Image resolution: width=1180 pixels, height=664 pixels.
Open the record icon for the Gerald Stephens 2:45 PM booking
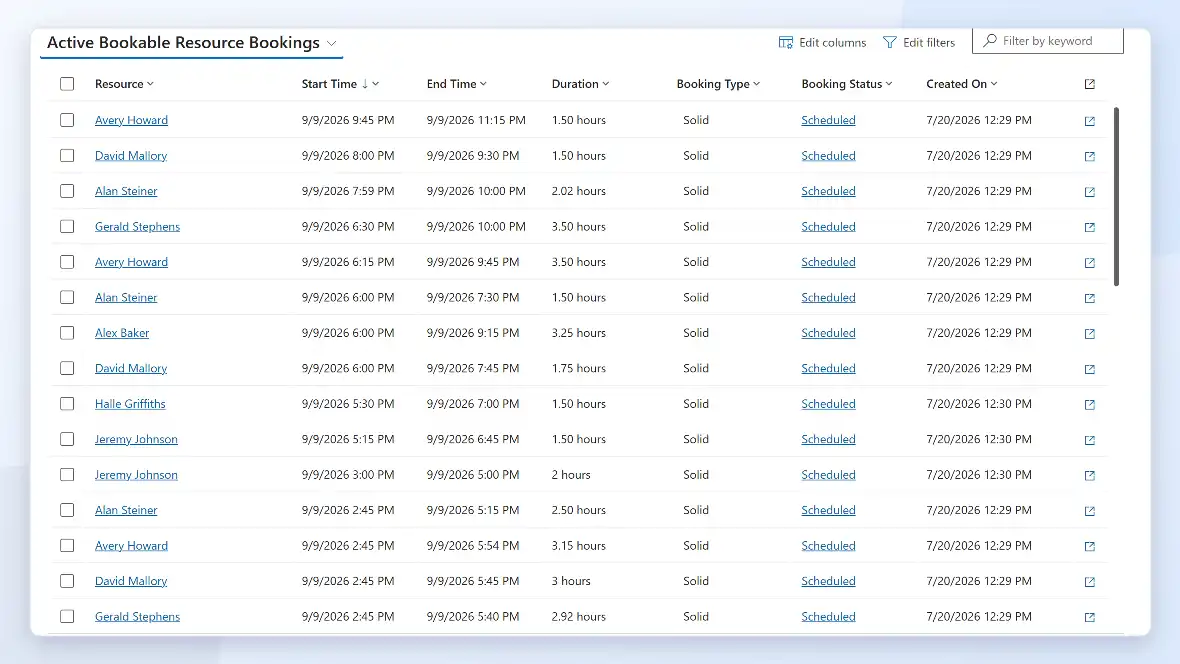pyautogui.click(x=1089, y=617)
